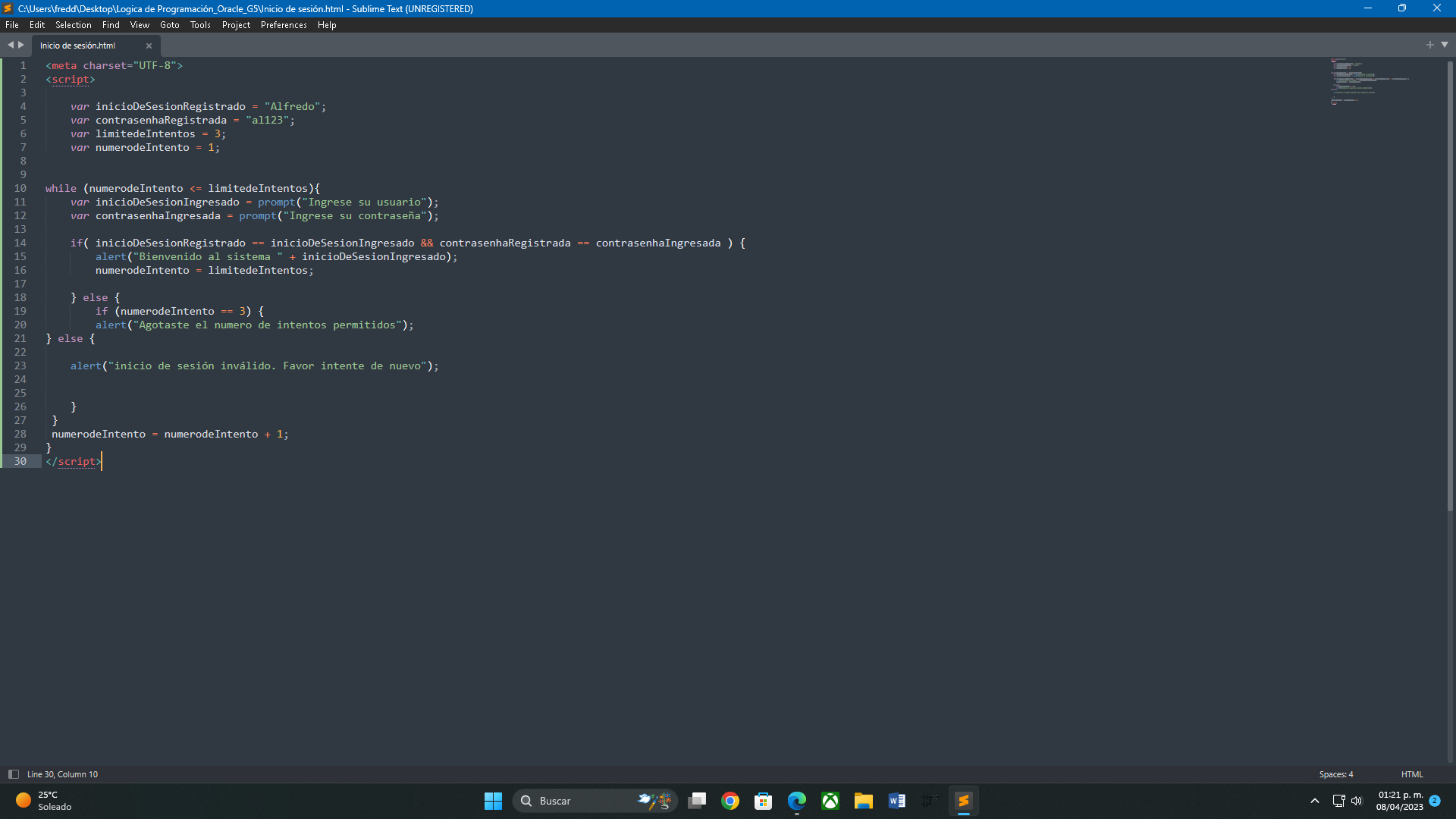This screenshot has height=819, width=1456.
Task: Open Task View from taskbar
Action: pos(697,801)
